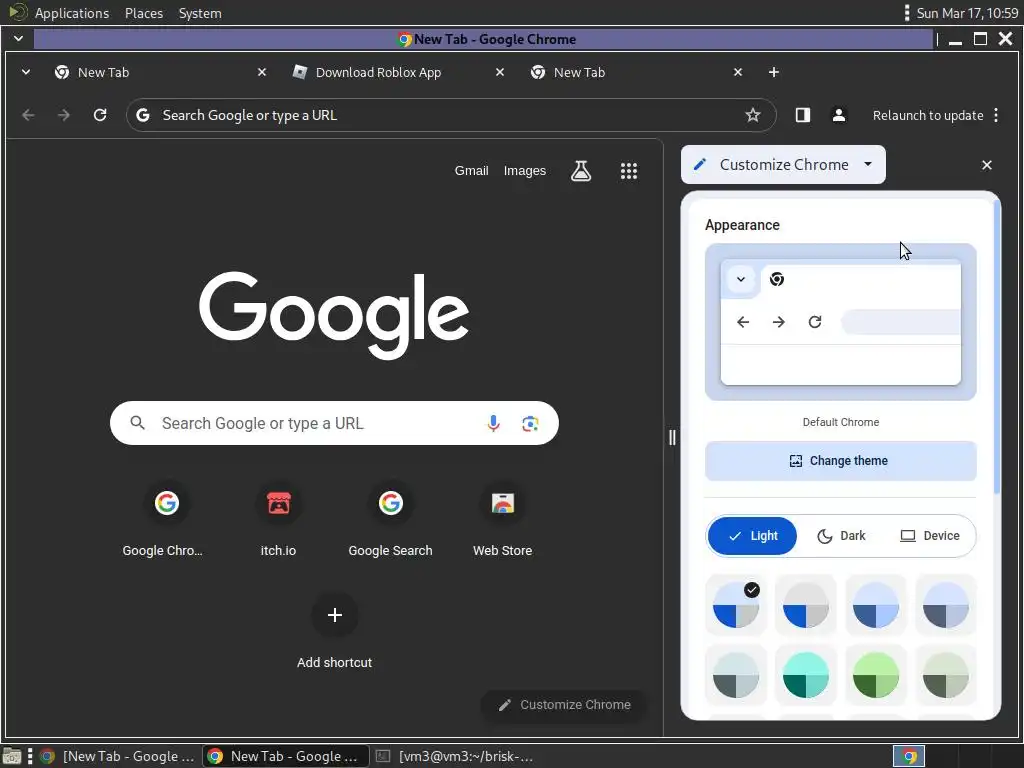This screenshot has width=1024, height=768.
Task: Select the default blue color swatch
Action: coord(735,605)
